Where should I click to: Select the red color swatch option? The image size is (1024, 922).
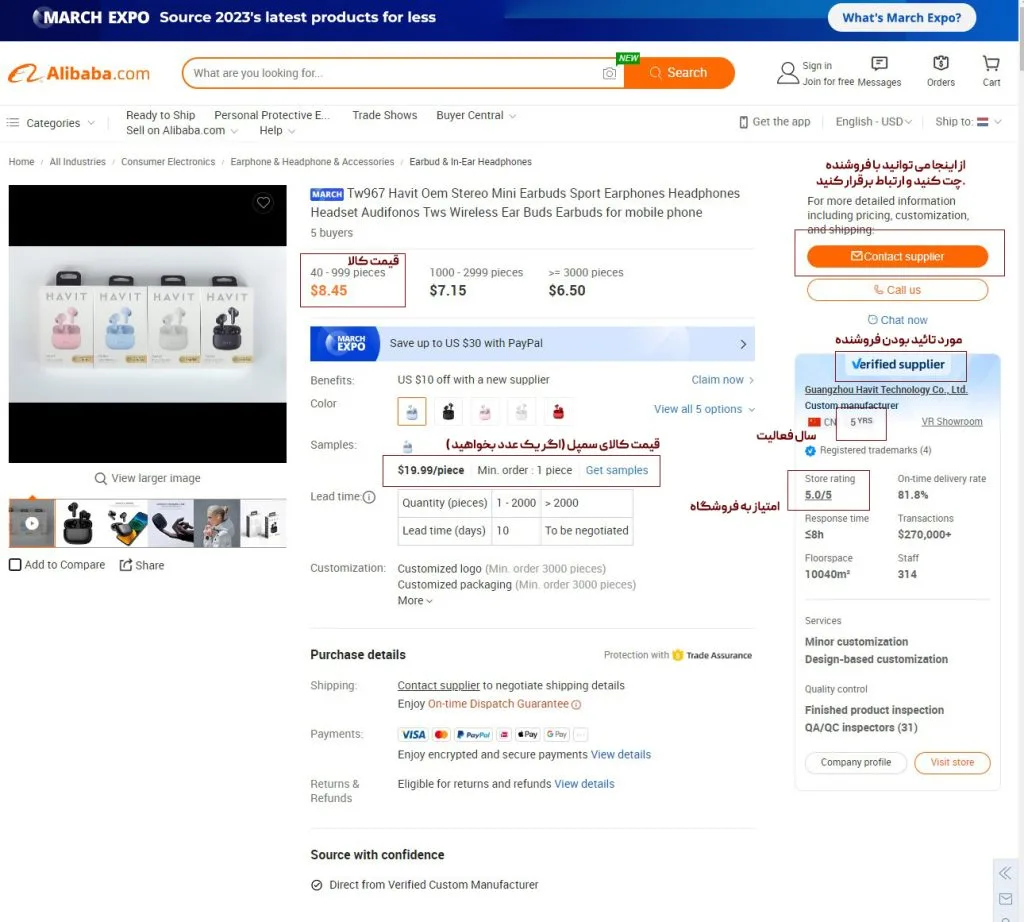(x=558, y=411)
